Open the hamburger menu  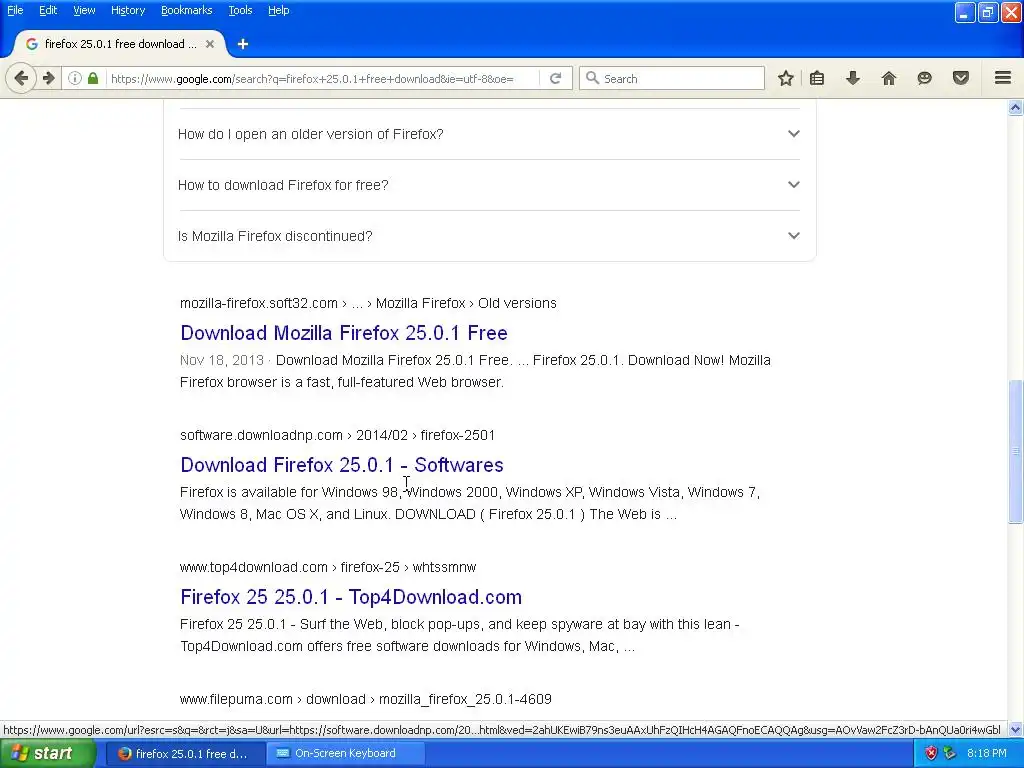1003,78
